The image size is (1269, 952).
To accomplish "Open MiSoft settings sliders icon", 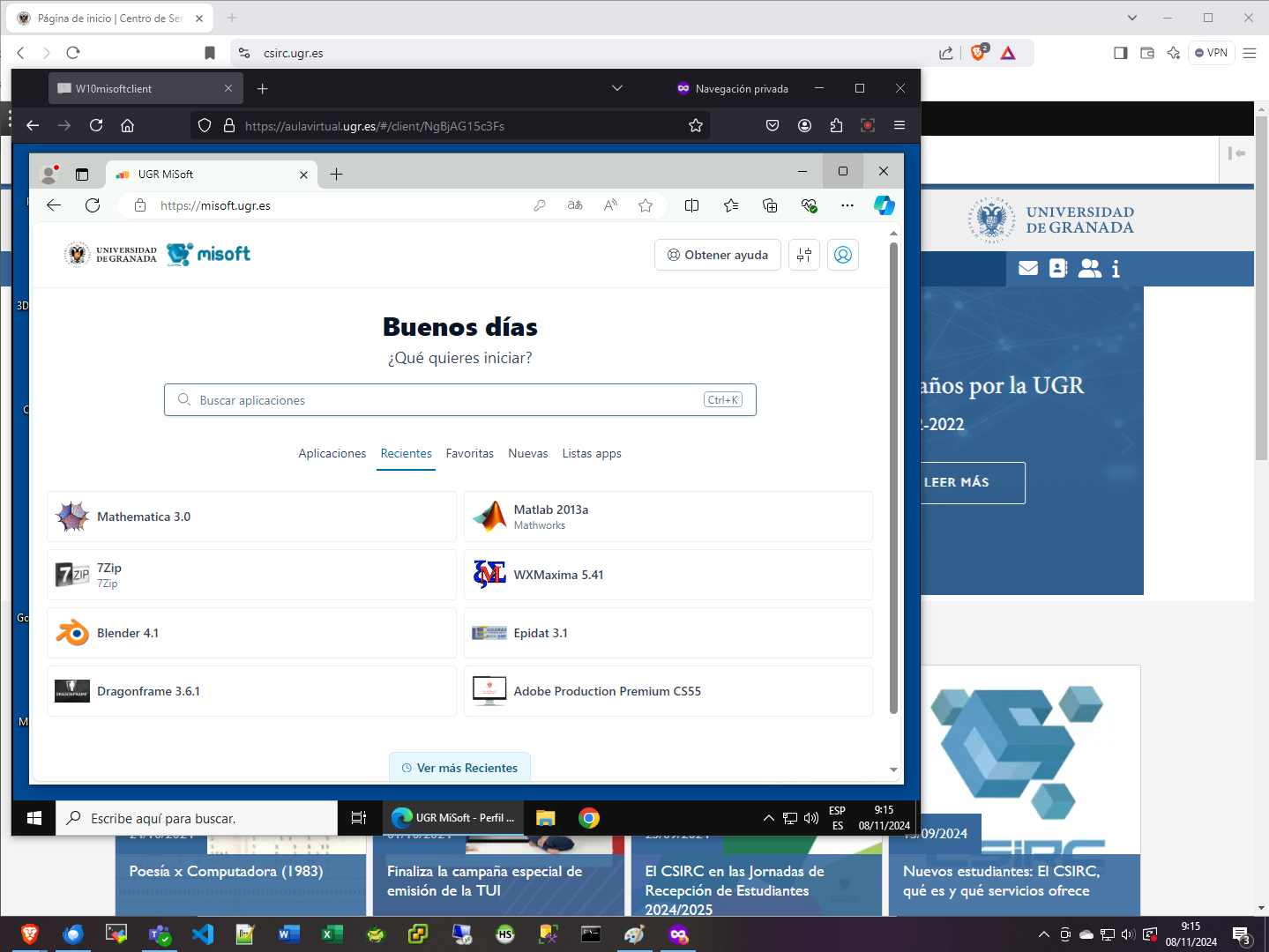I will (804, 255).
